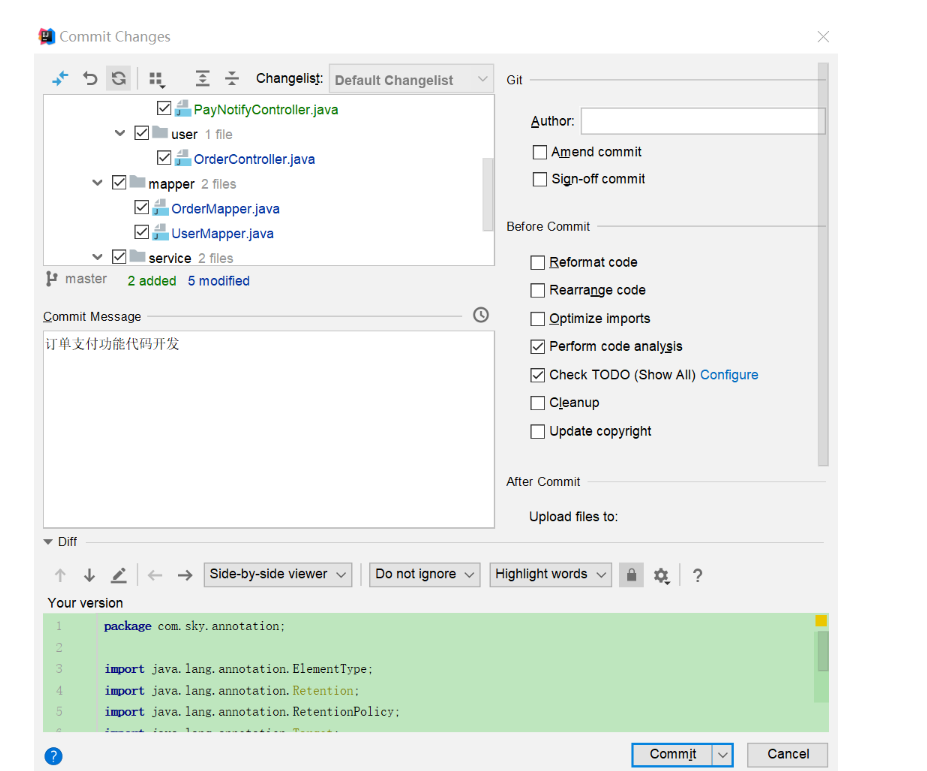Click the Rollback undo arrow icon

tap(90, 78)
